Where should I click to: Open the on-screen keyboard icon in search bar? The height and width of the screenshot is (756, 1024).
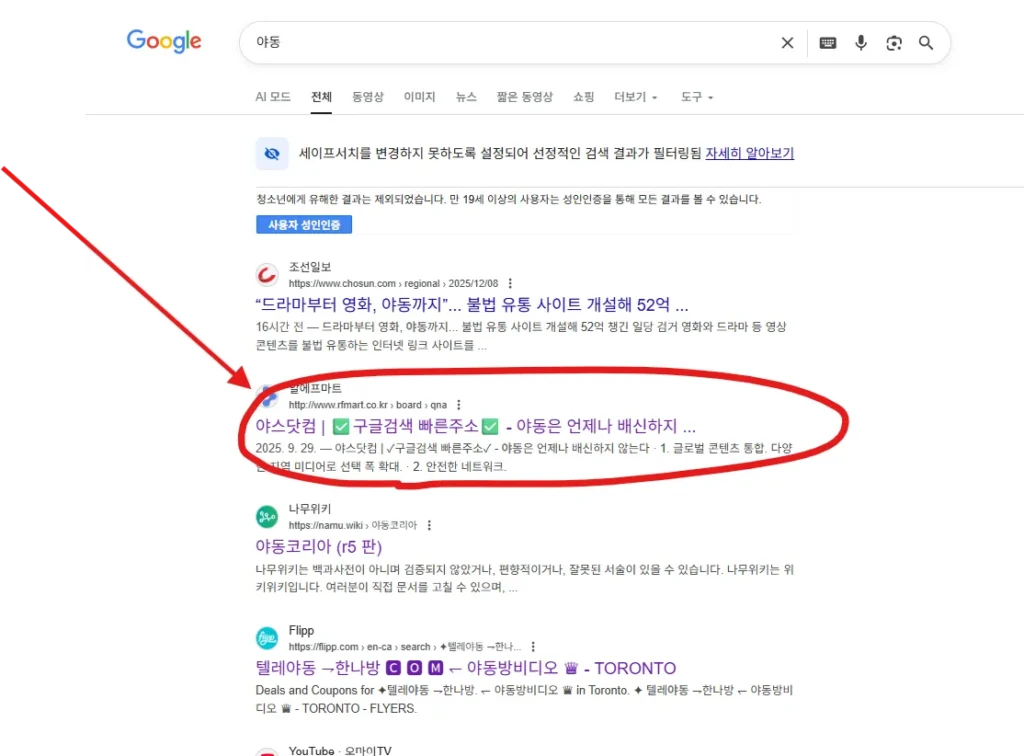828,43
